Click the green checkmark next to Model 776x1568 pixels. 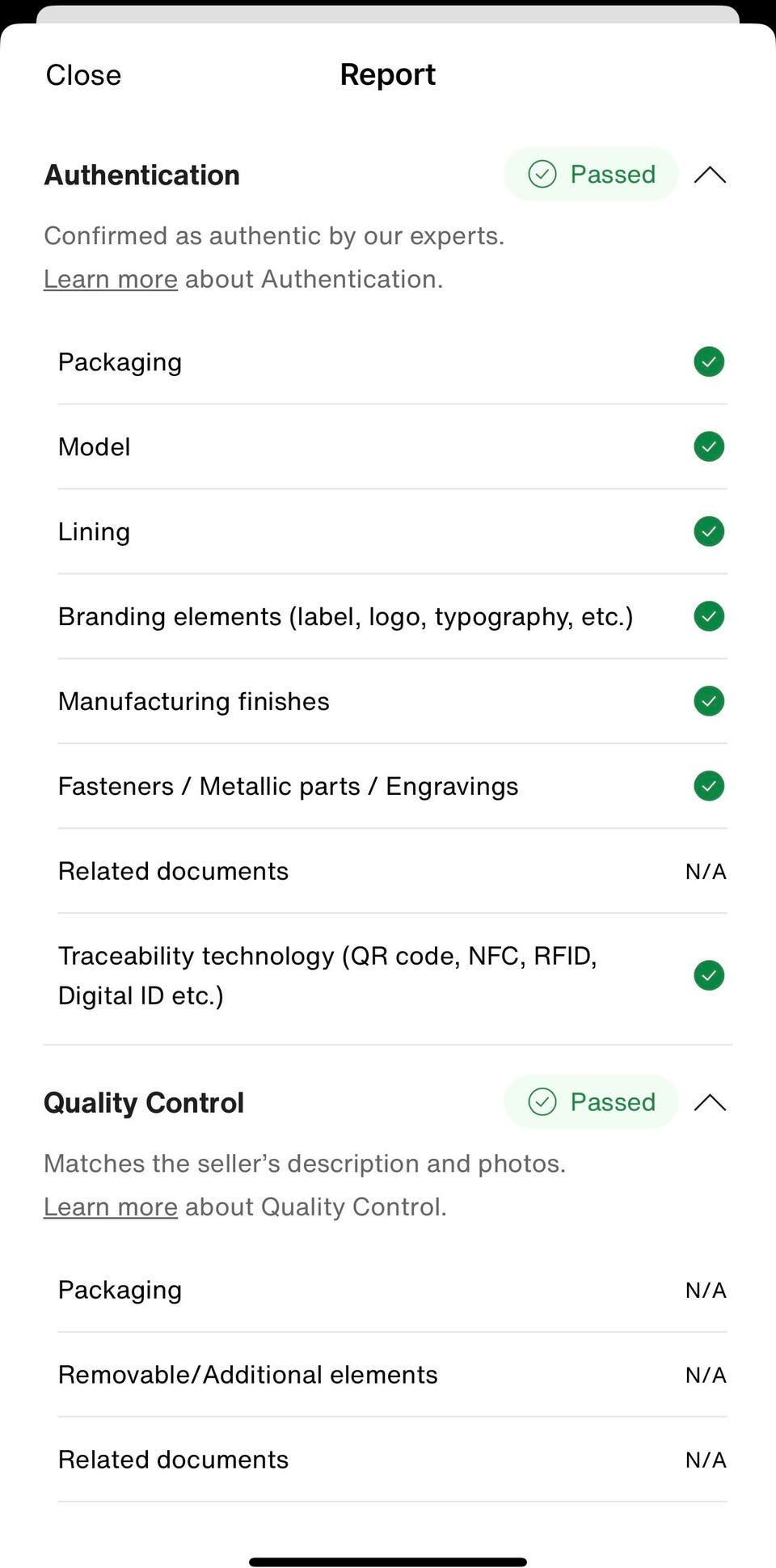coord(709,446)
